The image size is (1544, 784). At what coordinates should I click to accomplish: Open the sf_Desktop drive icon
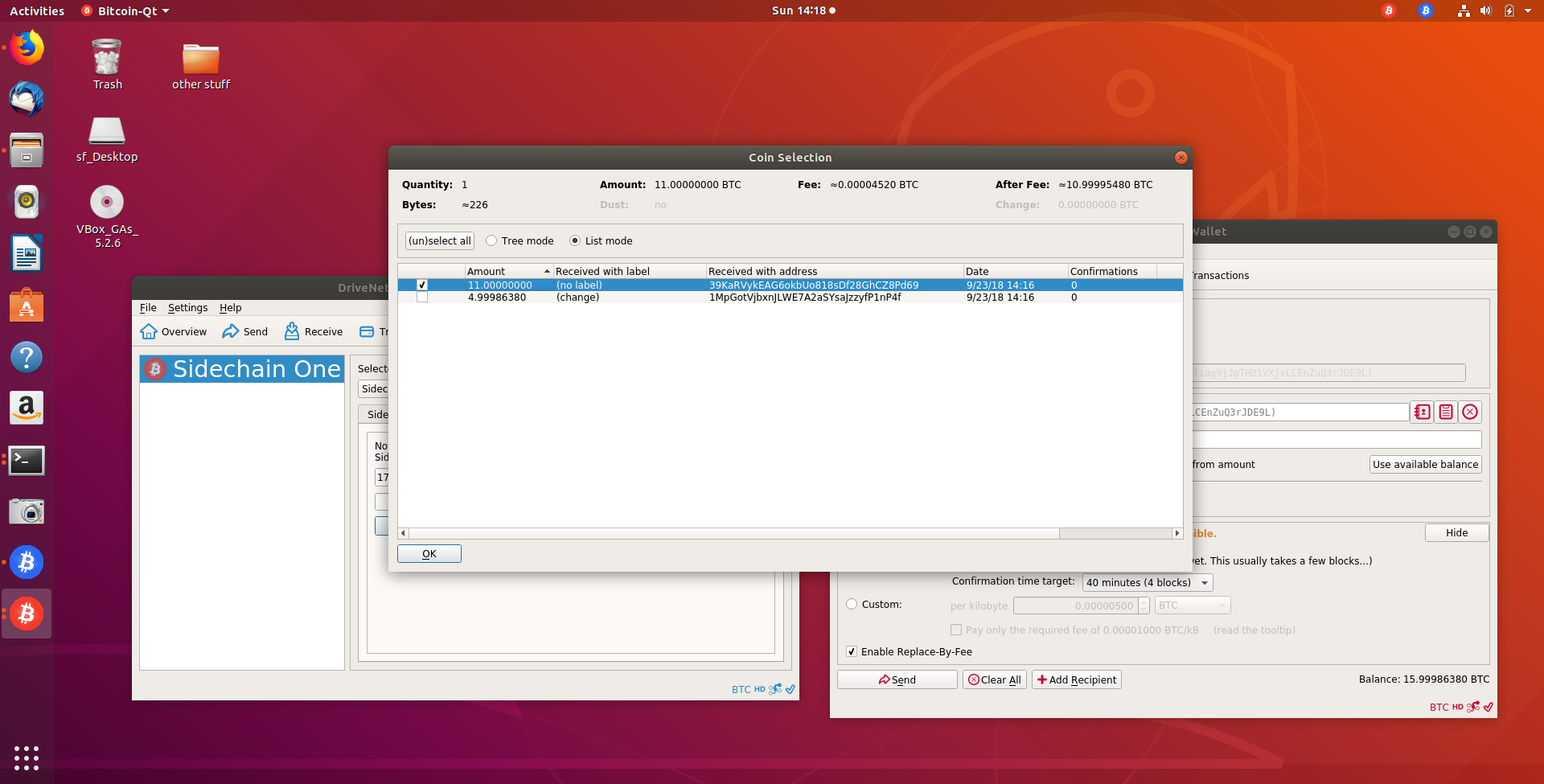tap(107, 138)
